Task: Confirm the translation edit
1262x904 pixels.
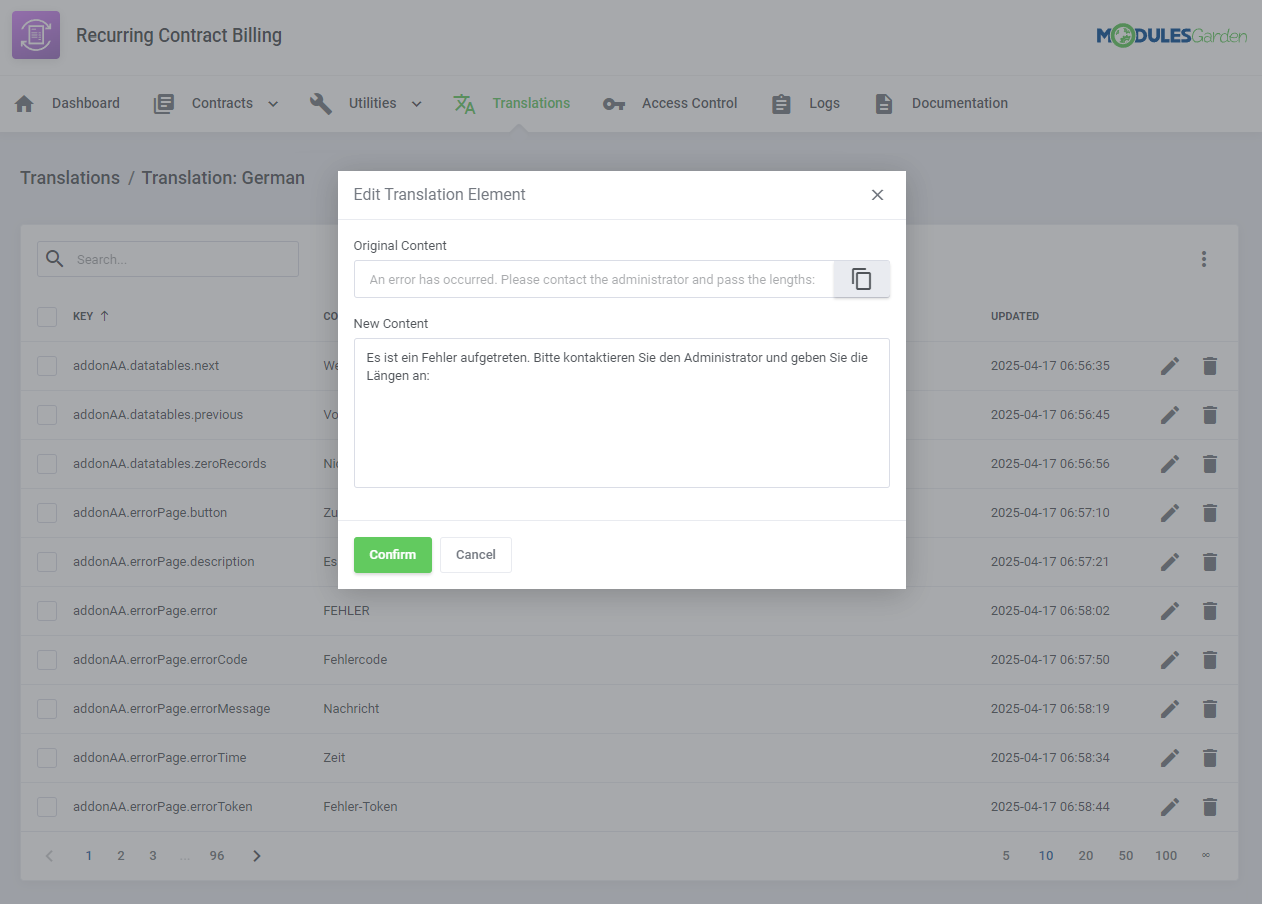Action: (392, 554)
